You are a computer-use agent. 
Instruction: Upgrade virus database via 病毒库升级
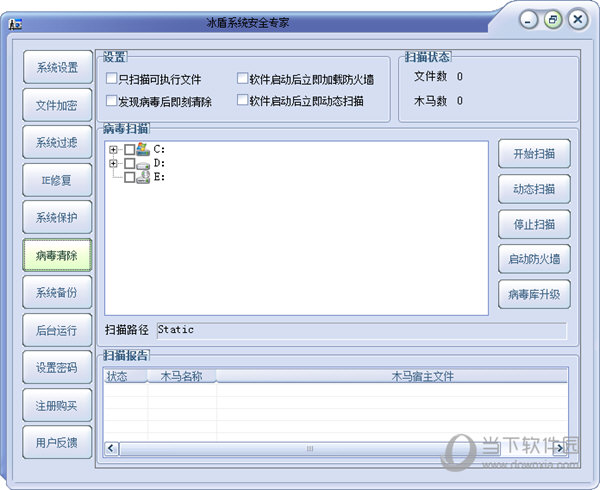click(x=534, y=294)
